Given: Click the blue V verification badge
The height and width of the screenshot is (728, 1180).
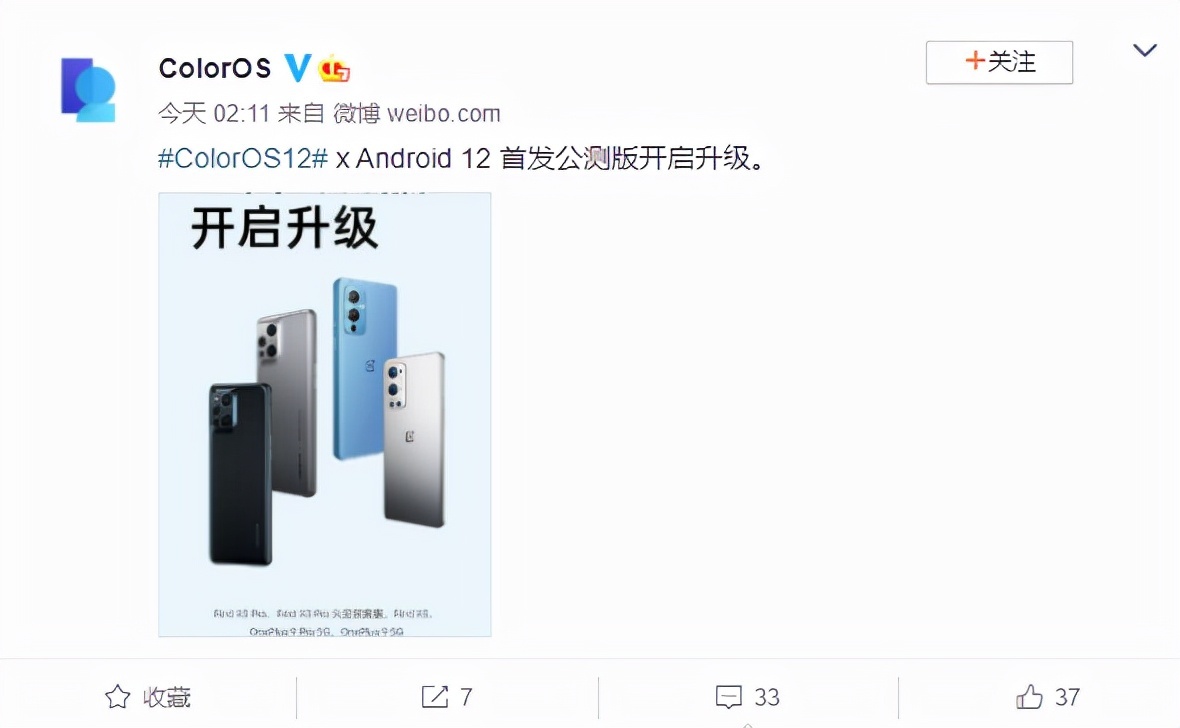Looking at the screenshot, I should [x=298, y=68].
